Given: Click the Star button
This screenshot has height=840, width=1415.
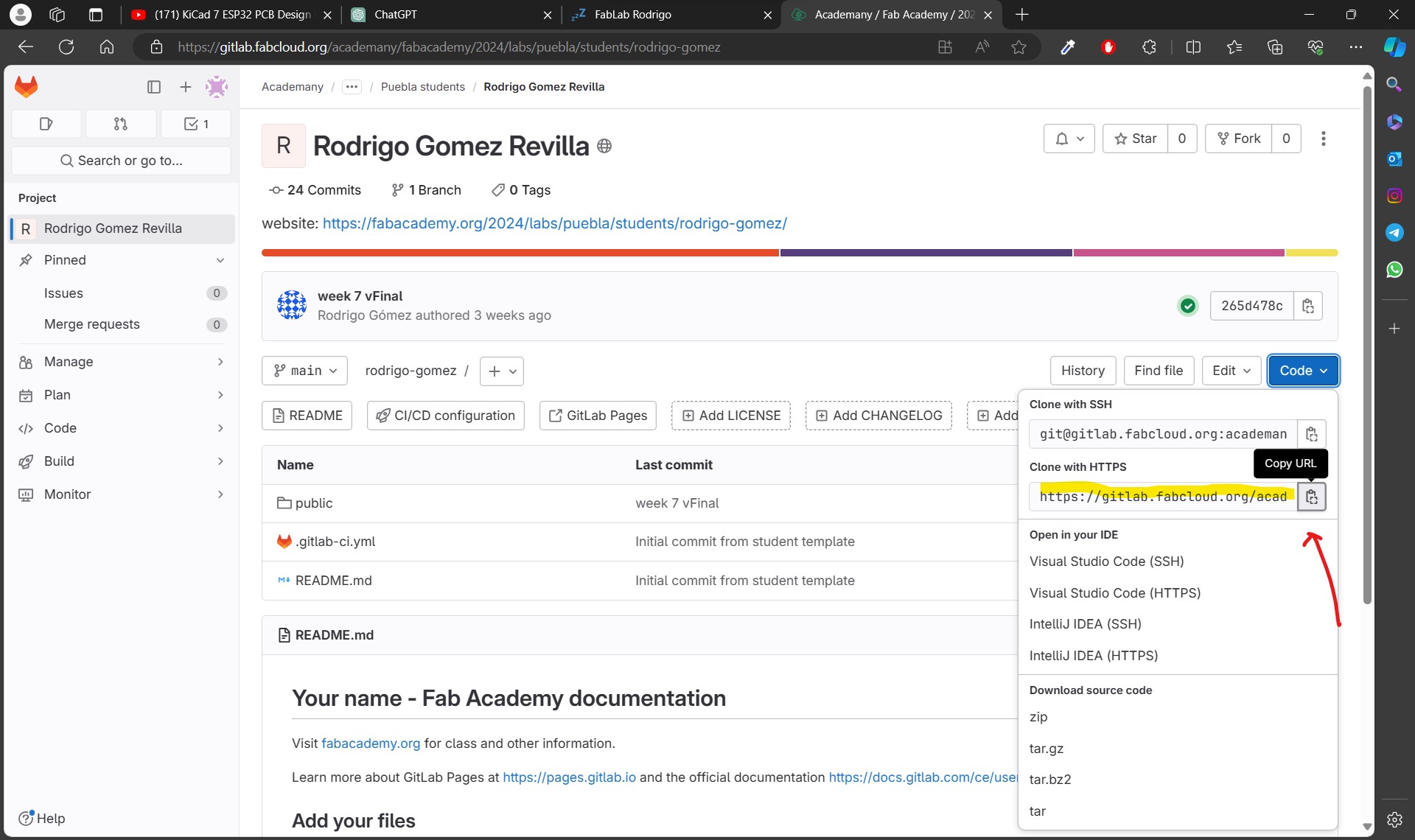Looking at the screenshot, I should (x=1135, y=139).
